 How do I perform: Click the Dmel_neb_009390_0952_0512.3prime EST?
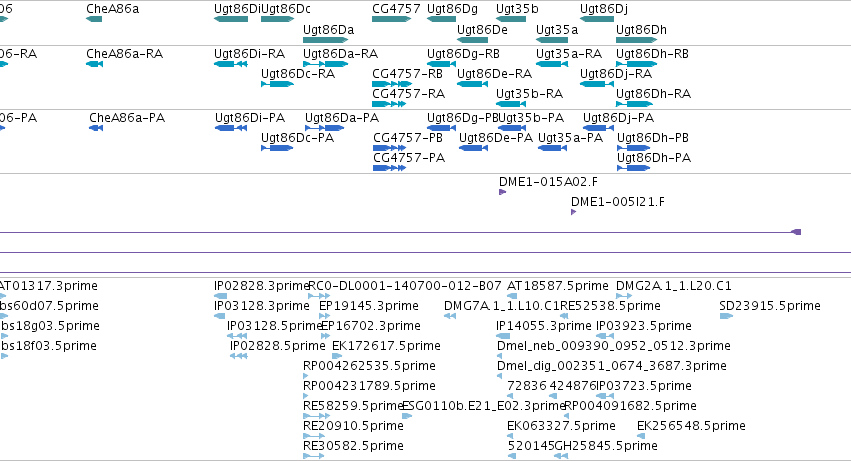(x=500, y=357)
